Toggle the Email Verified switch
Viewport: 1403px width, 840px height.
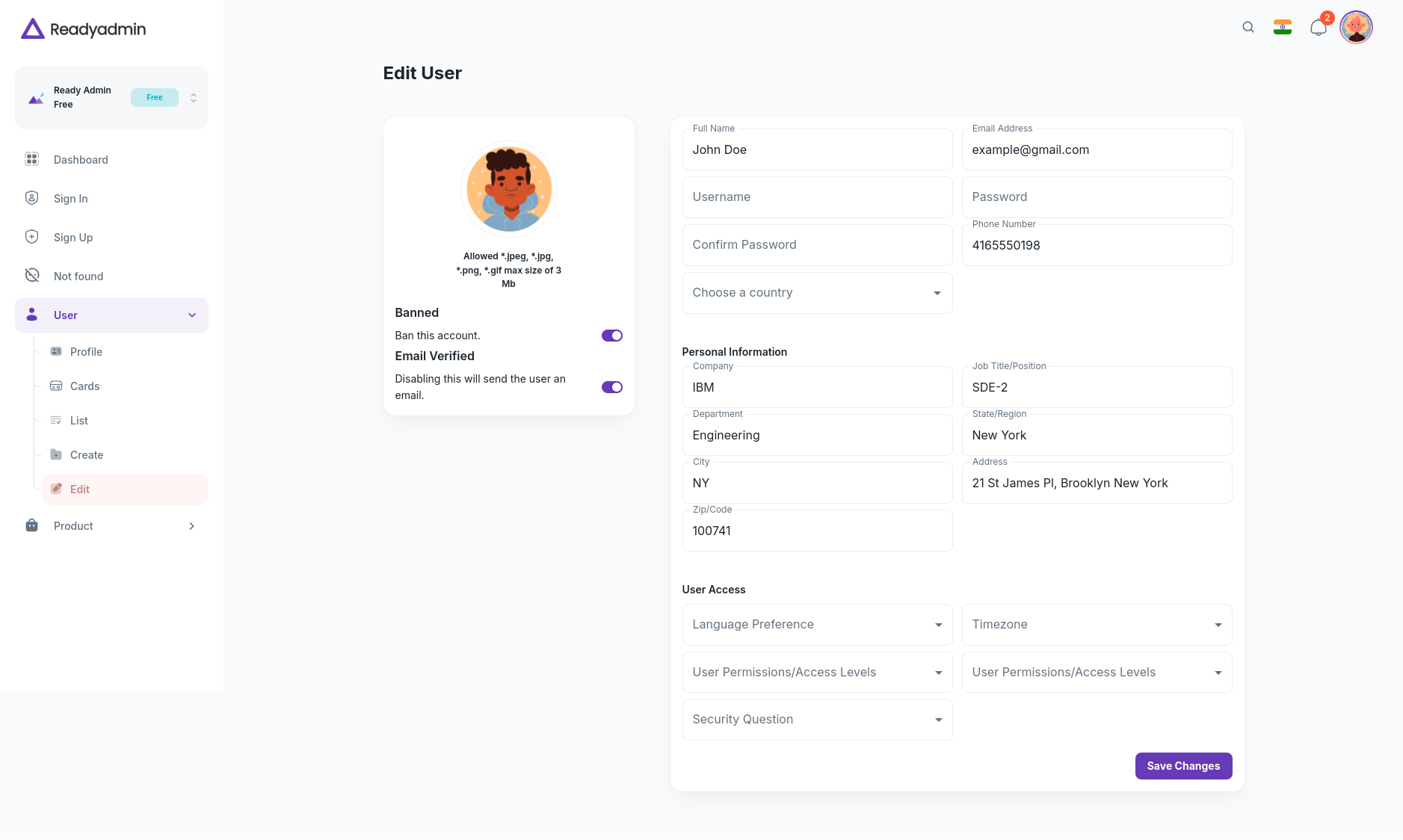[x=611, y=387]
